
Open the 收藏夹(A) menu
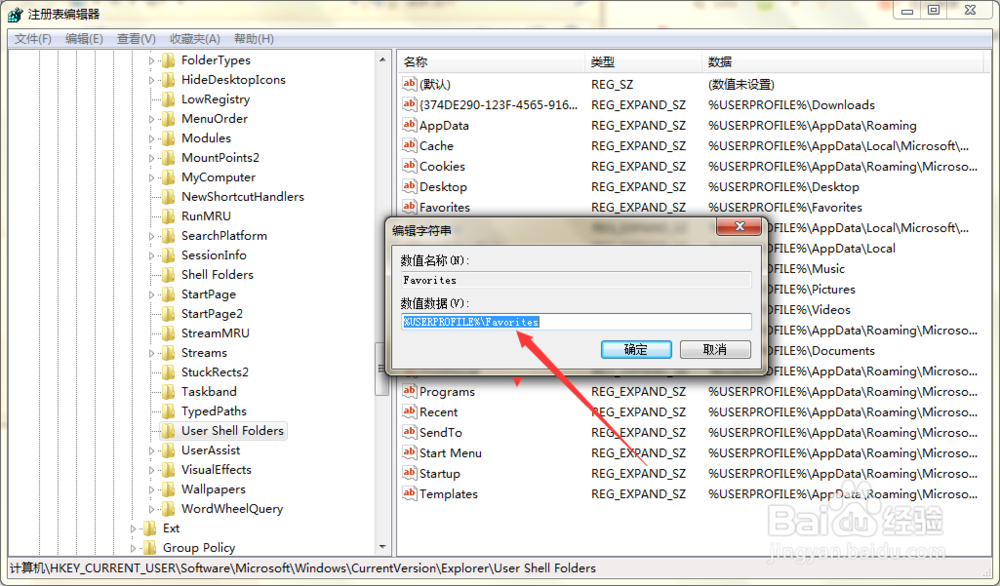coord(195,39)
